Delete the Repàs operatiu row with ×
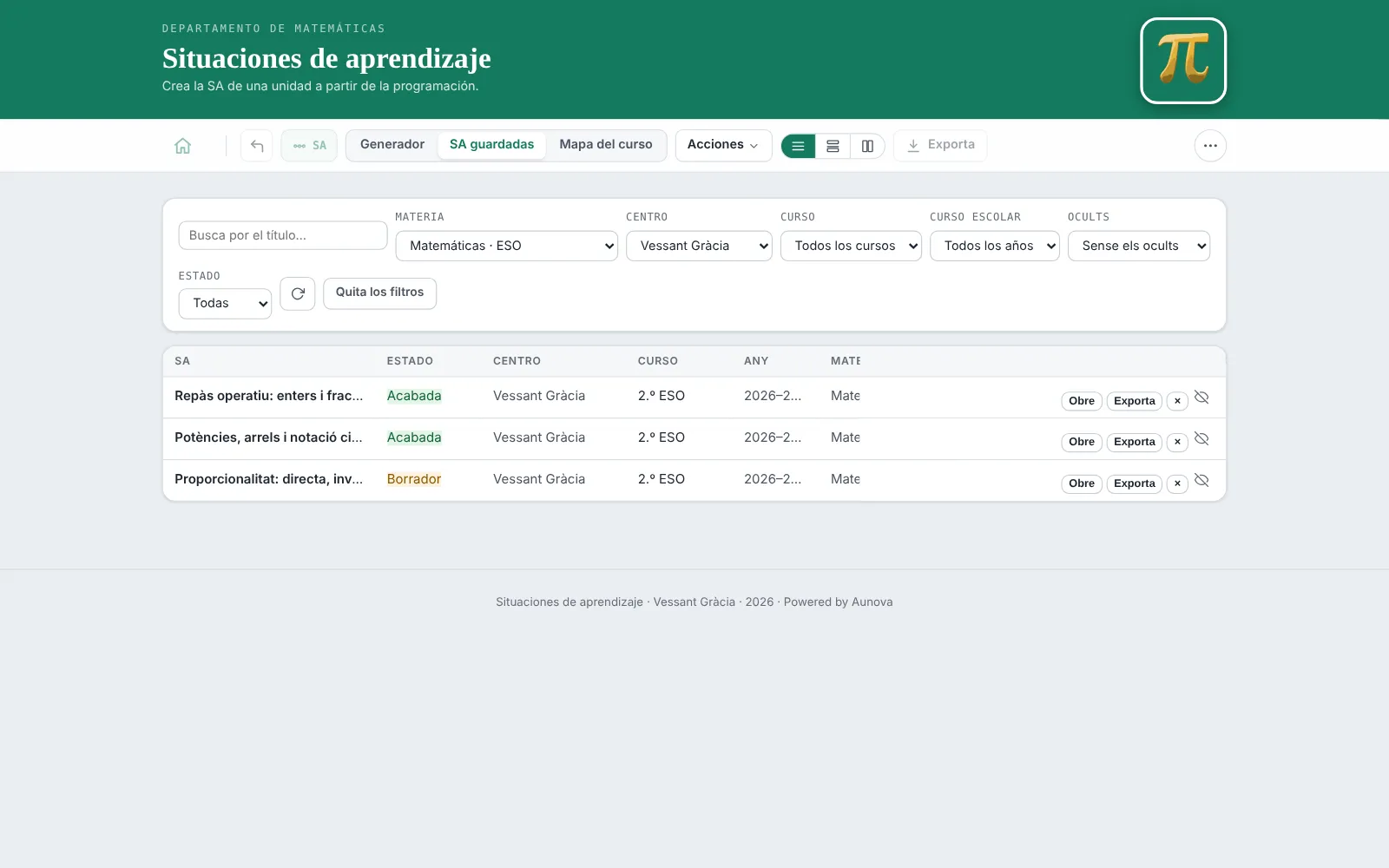This screenshot has height=868, width=1389. click(1177, 401)
